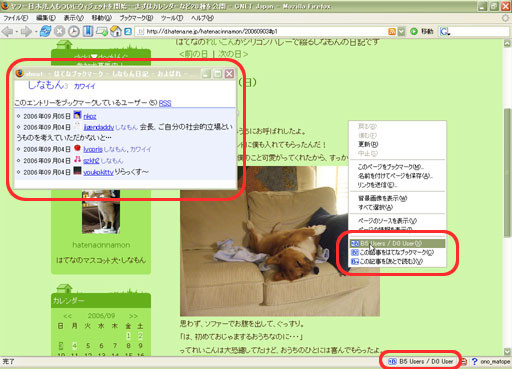Click the <前の日 previous day link
This screenshot has height=369, width=512.
coord(195,54)
